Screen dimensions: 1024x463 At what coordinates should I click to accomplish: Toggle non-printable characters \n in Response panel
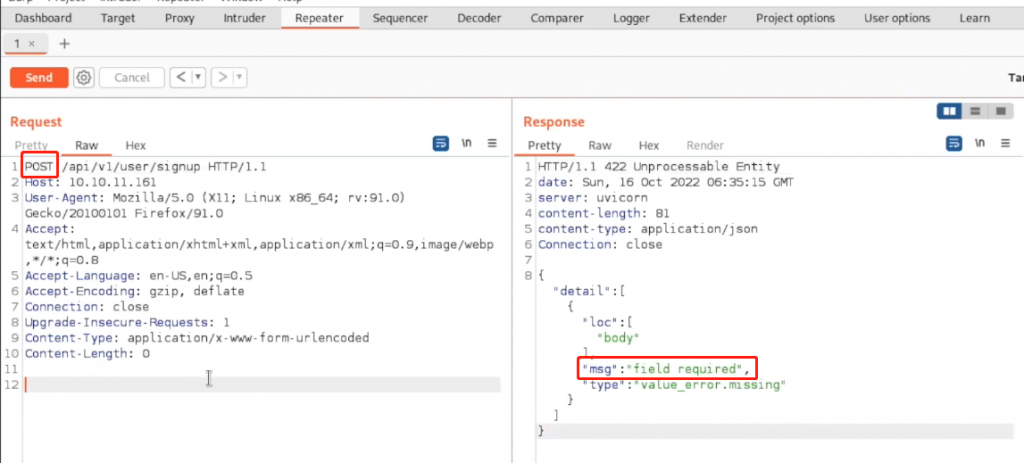[980, 143]
